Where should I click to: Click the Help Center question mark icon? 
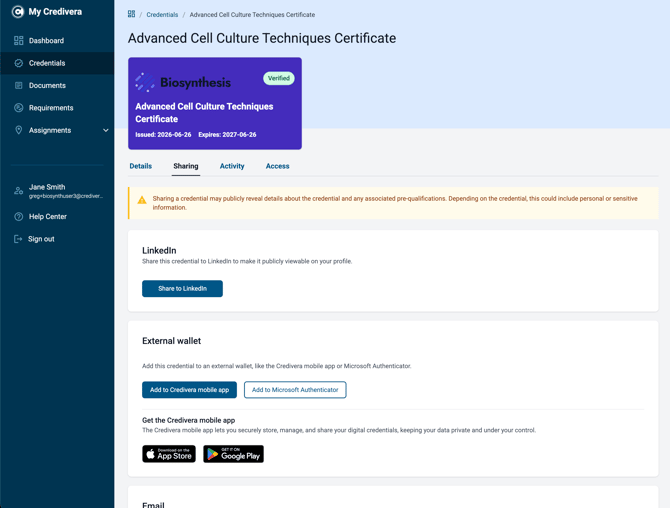coord(18,217)
